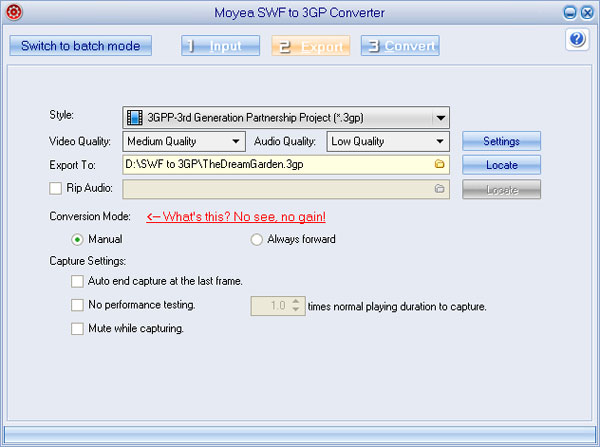Click the red Moyea app logo icon
The image size is (600, 447).
pyautogui.click(x=14, y=12)
